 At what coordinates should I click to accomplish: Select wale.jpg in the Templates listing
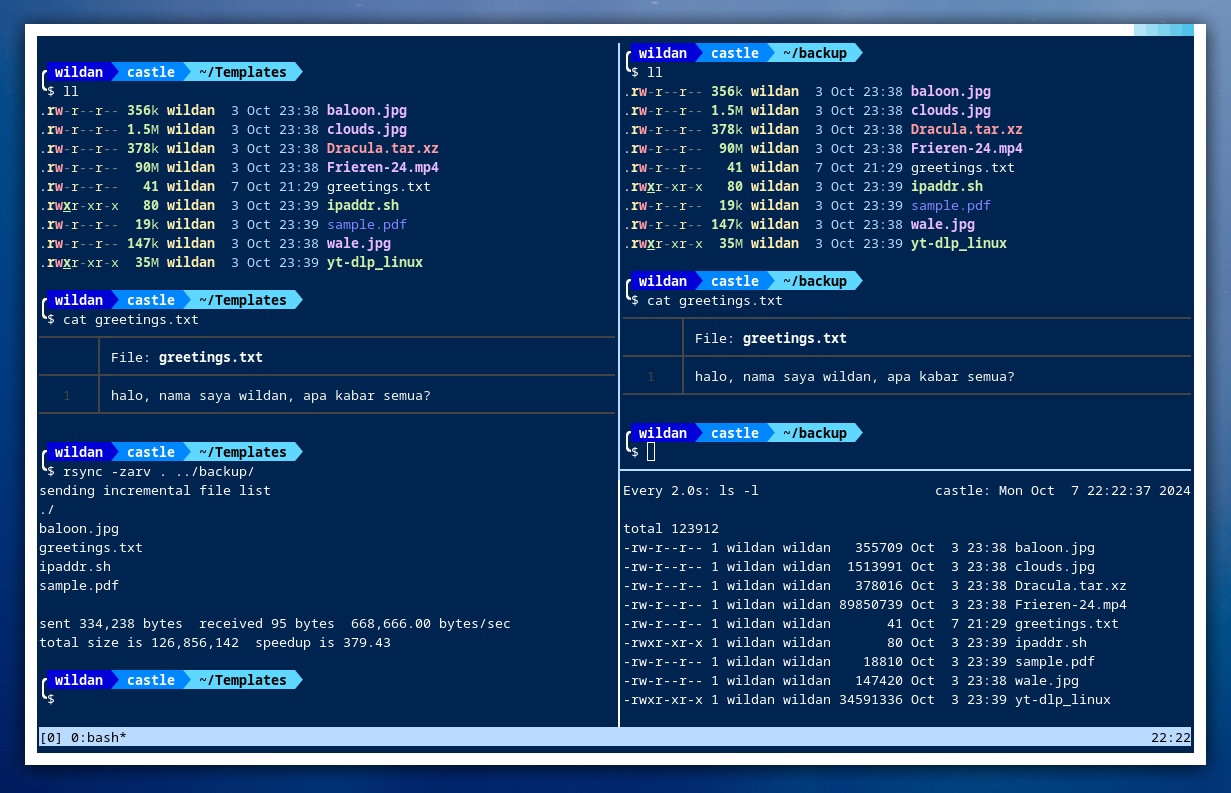pos(358,243)
